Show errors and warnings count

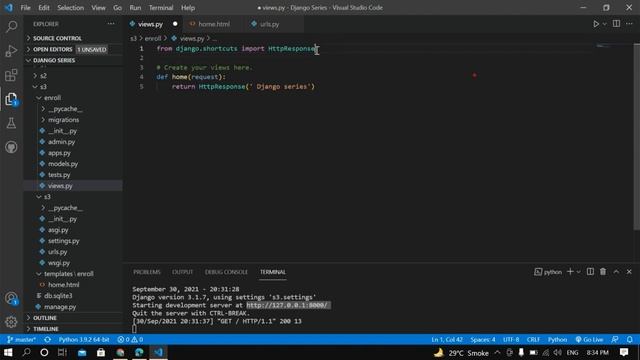pyautogui.click(x=130, y=340)
